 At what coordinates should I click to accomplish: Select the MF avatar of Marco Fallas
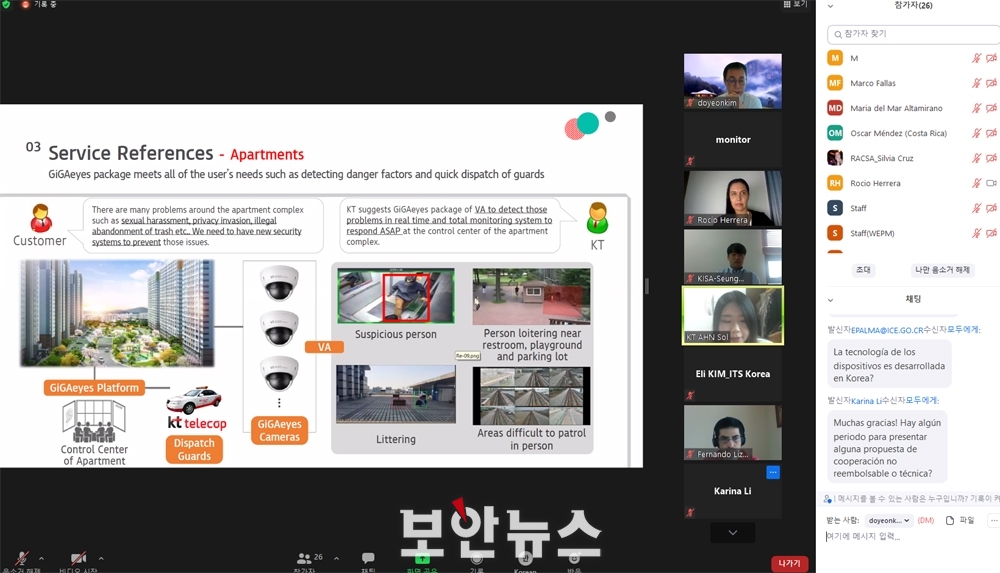(x=835, y=83)
